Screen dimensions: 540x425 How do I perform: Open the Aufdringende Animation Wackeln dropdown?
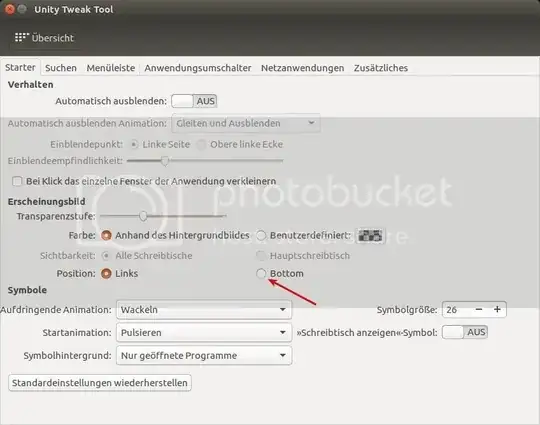coord(204,310)
